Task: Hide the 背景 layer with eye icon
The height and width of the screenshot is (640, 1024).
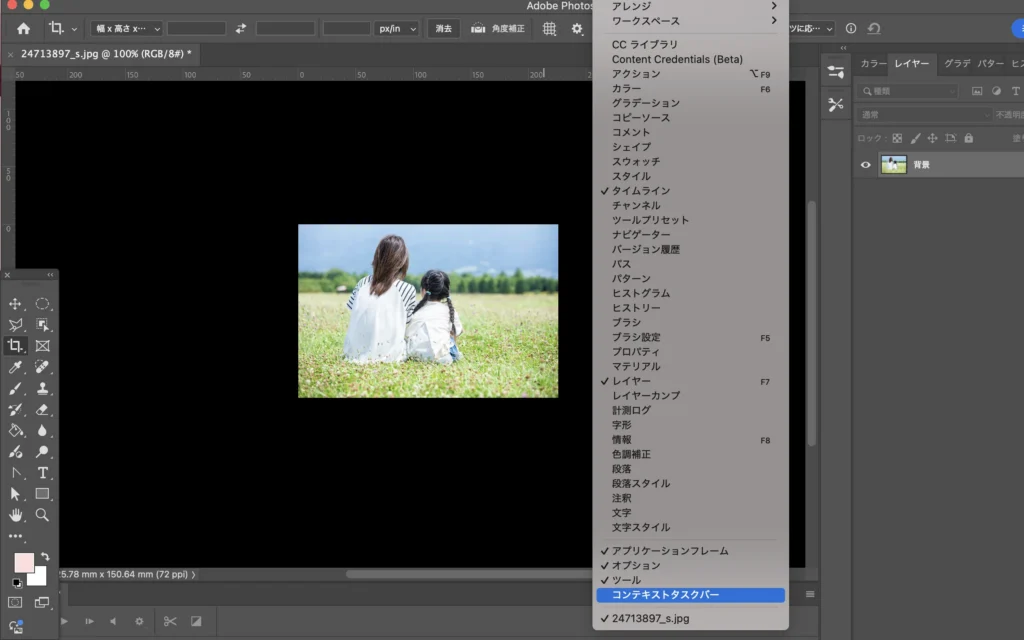Action: 866,165
